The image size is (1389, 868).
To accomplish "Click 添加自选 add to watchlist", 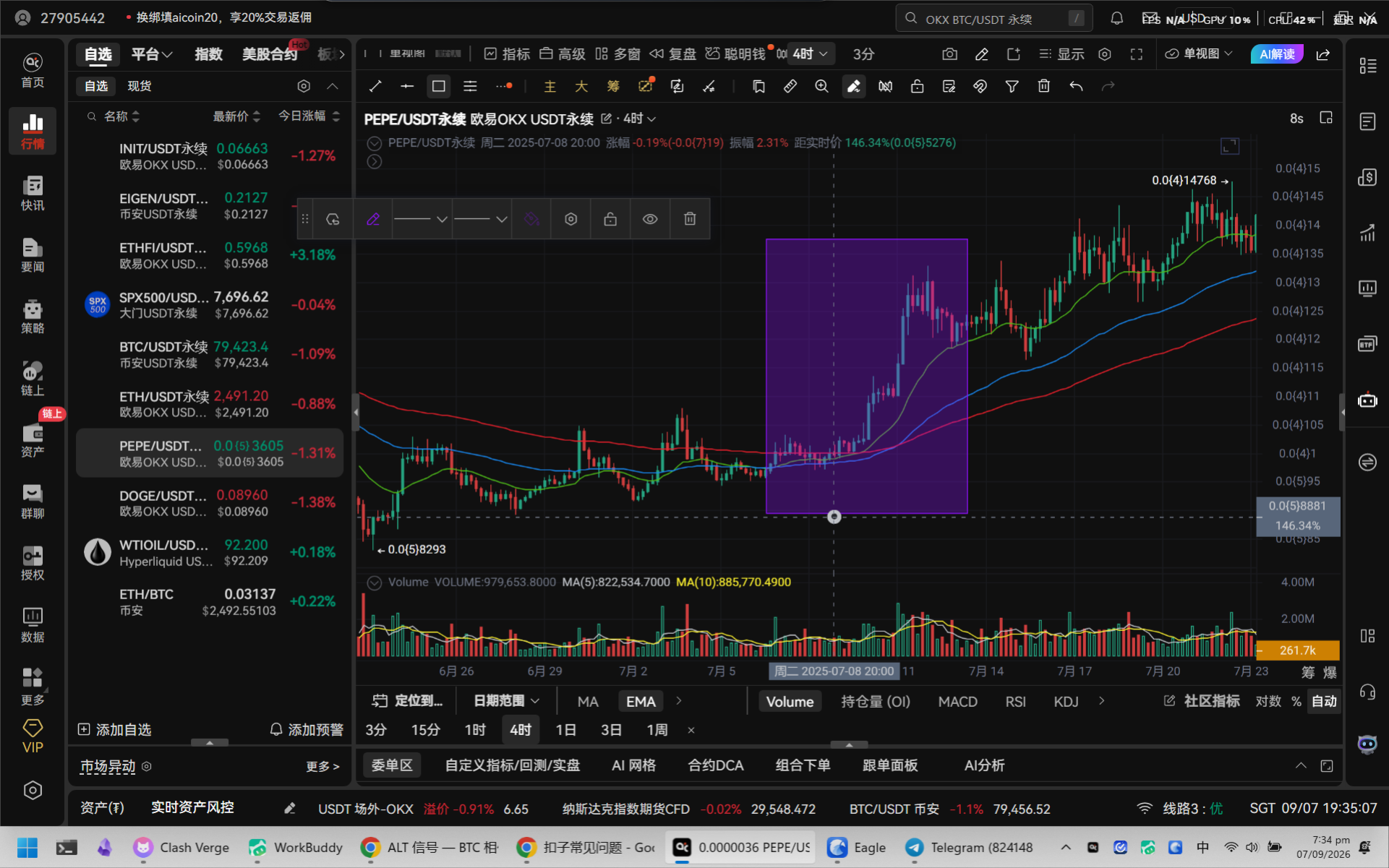I will [x=115, y=730].
